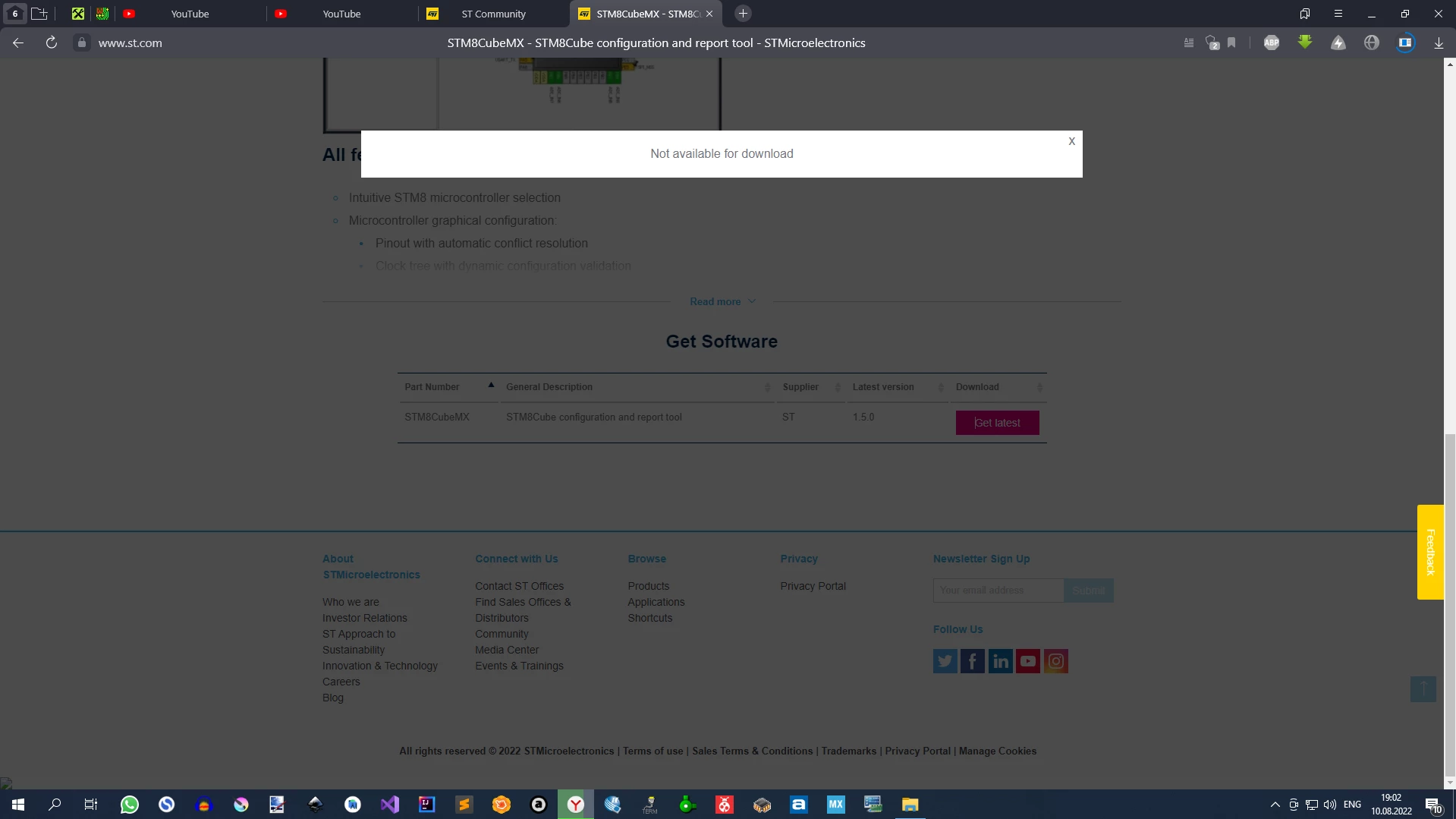Click the back-to-top arrow button
The height and width of the screenshot is (819, 1456).
pyautogui.click(x=1423, y=688)
